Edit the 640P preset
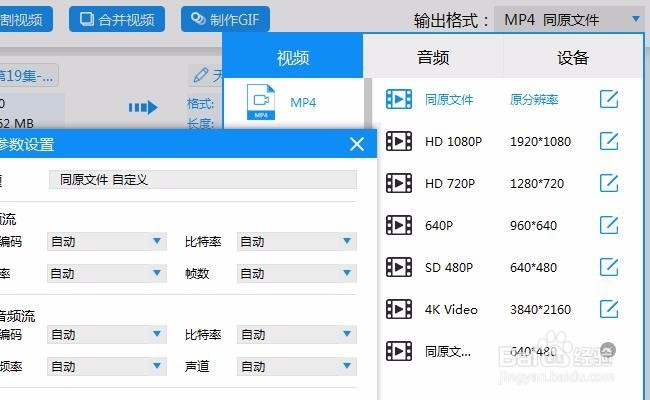 click(609, 225)
